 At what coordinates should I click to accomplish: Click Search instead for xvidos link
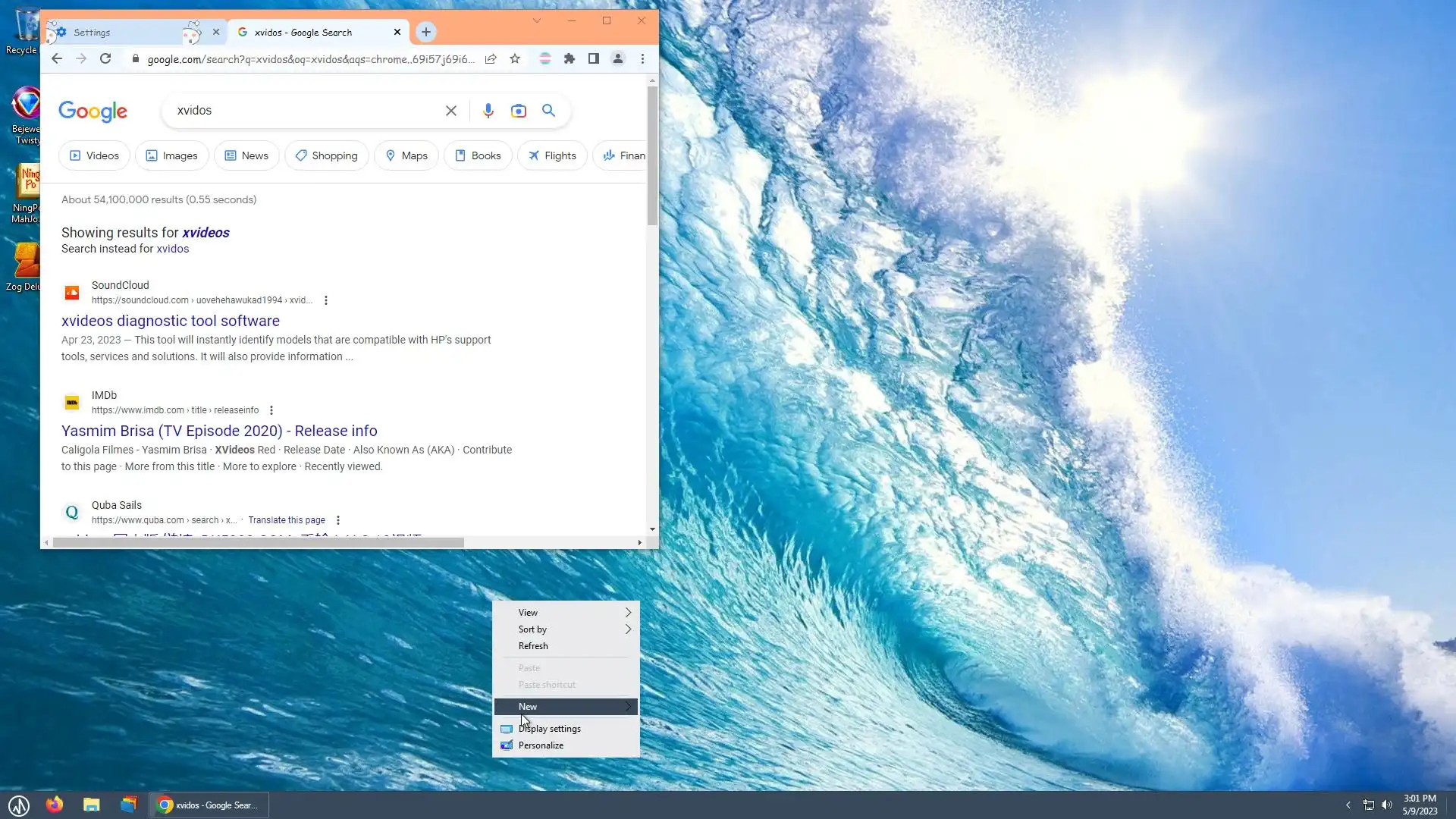point(172,249)
